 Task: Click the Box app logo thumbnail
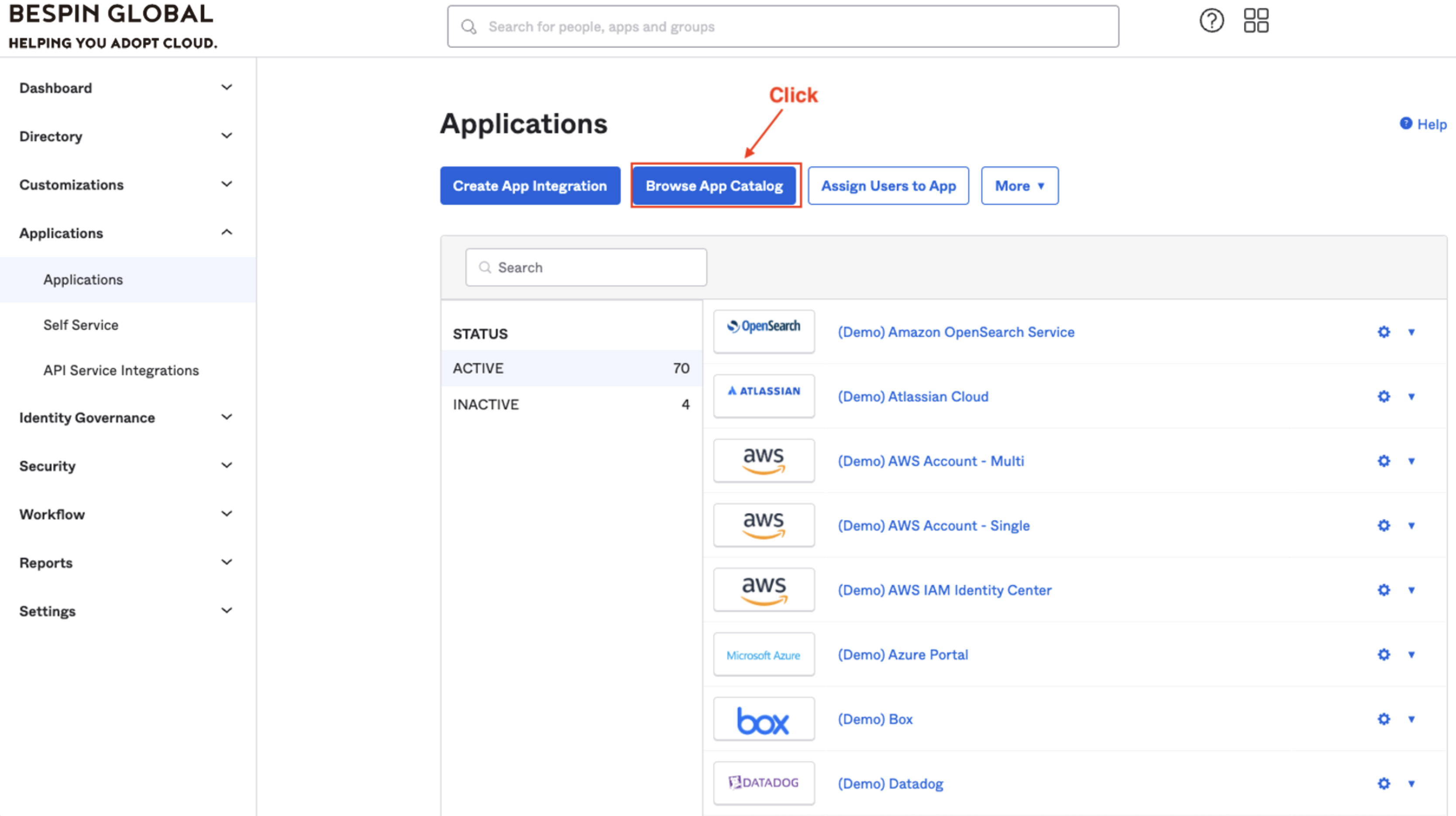[763, 719]
